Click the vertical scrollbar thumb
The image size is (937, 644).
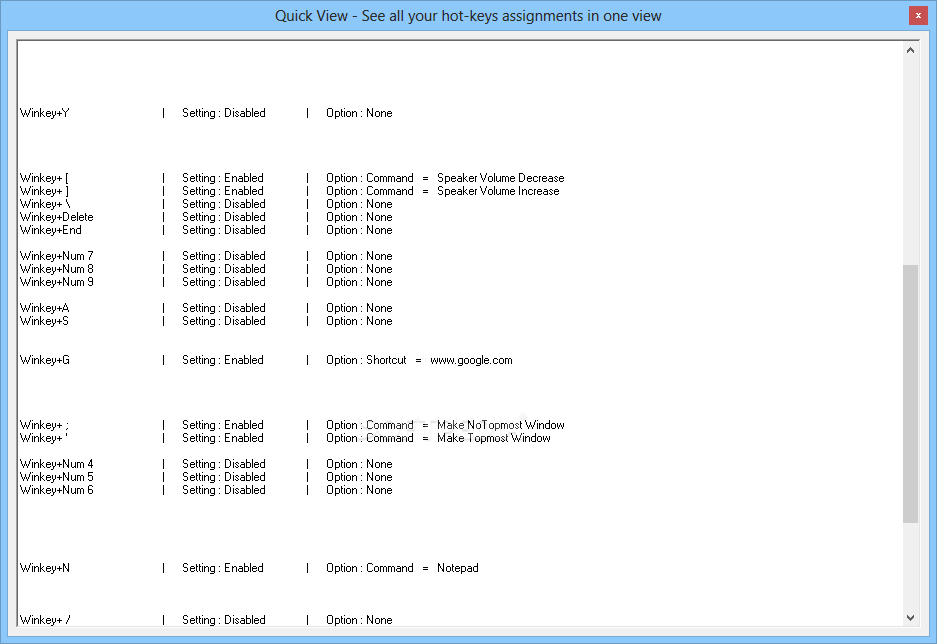pyautogui.click(x=910, y=394)
